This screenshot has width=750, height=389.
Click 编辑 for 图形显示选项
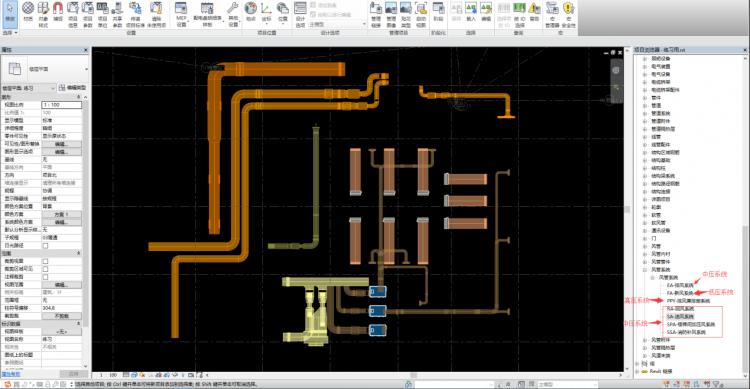pos(61,151)
